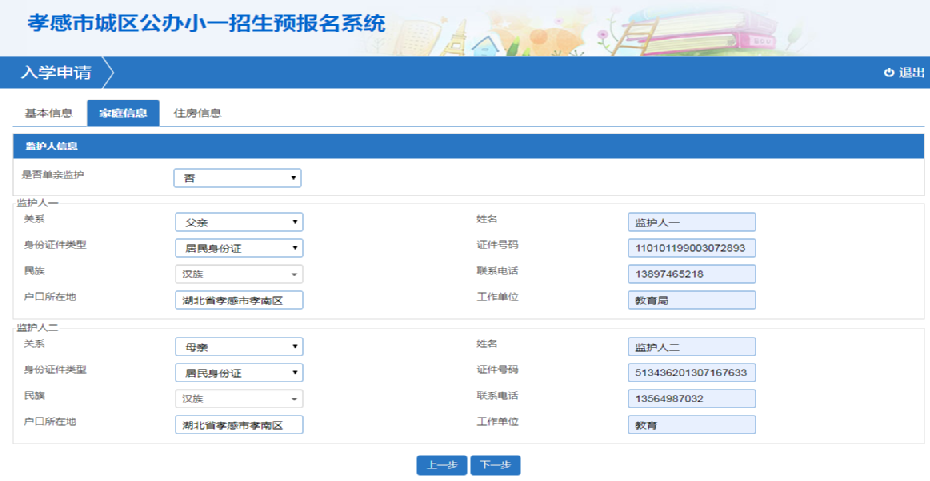930x481 pixels.
Task: Expand guardian one 关系 dropdown showing 父亲
Action: coord(238,222)
